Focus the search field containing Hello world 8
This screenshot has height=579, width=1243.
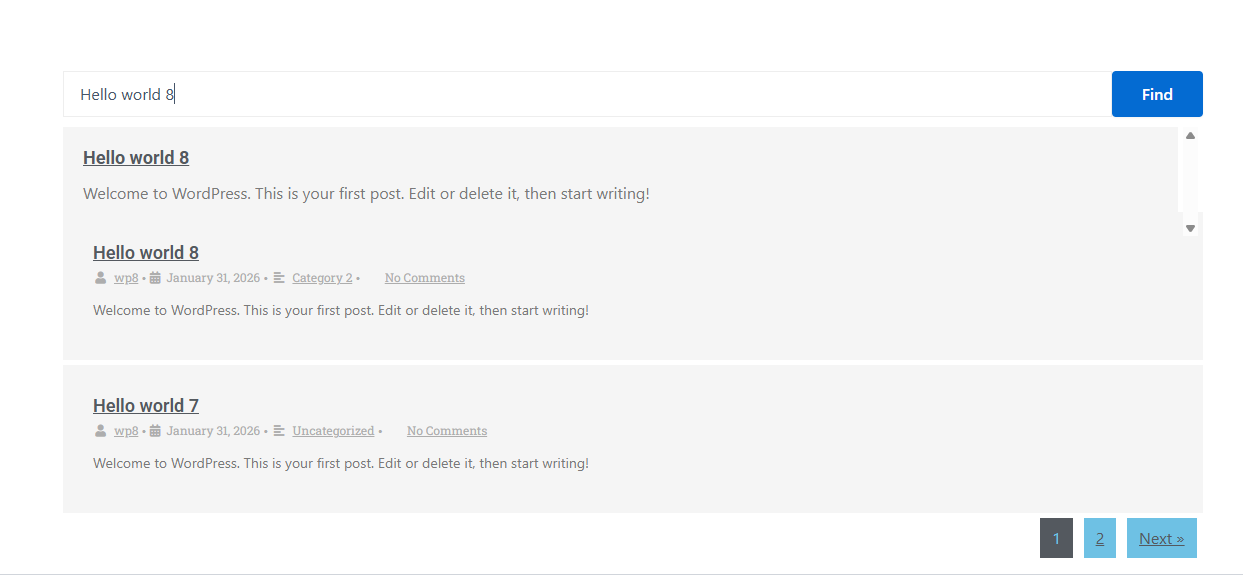pos(586,94)
